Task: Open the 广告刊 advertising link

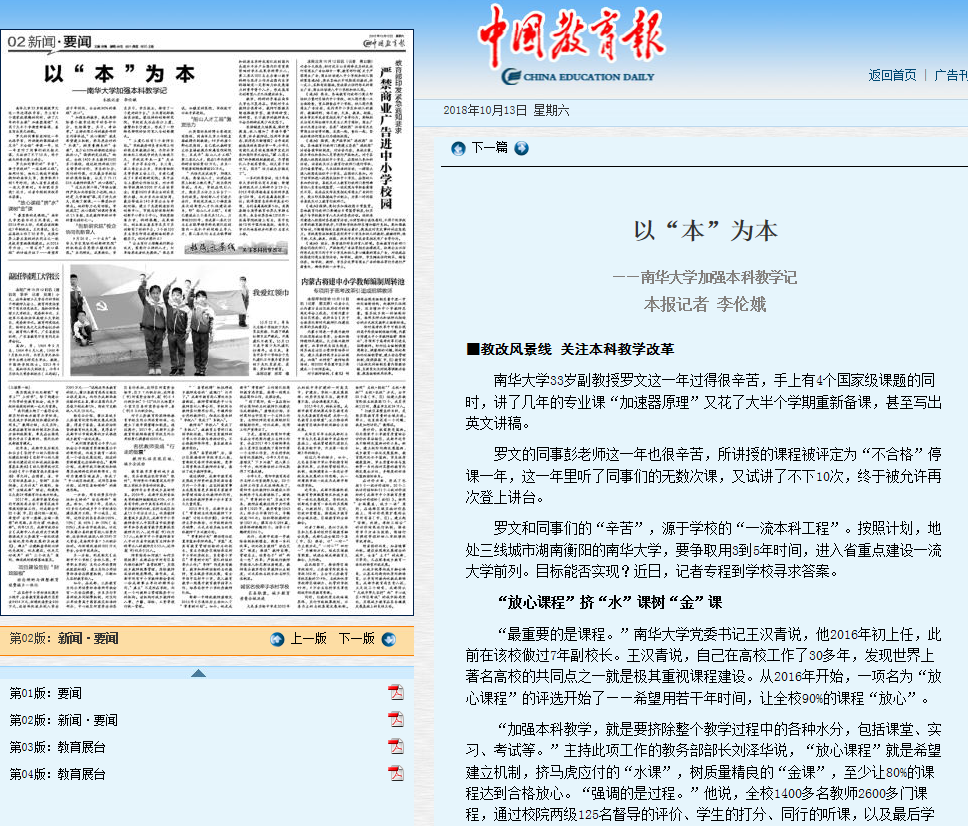Action: coord(950,75)
